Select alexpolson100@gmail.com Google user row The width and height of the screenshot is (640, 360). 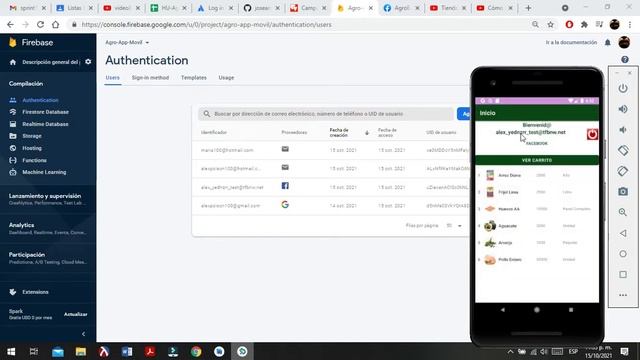331,205
